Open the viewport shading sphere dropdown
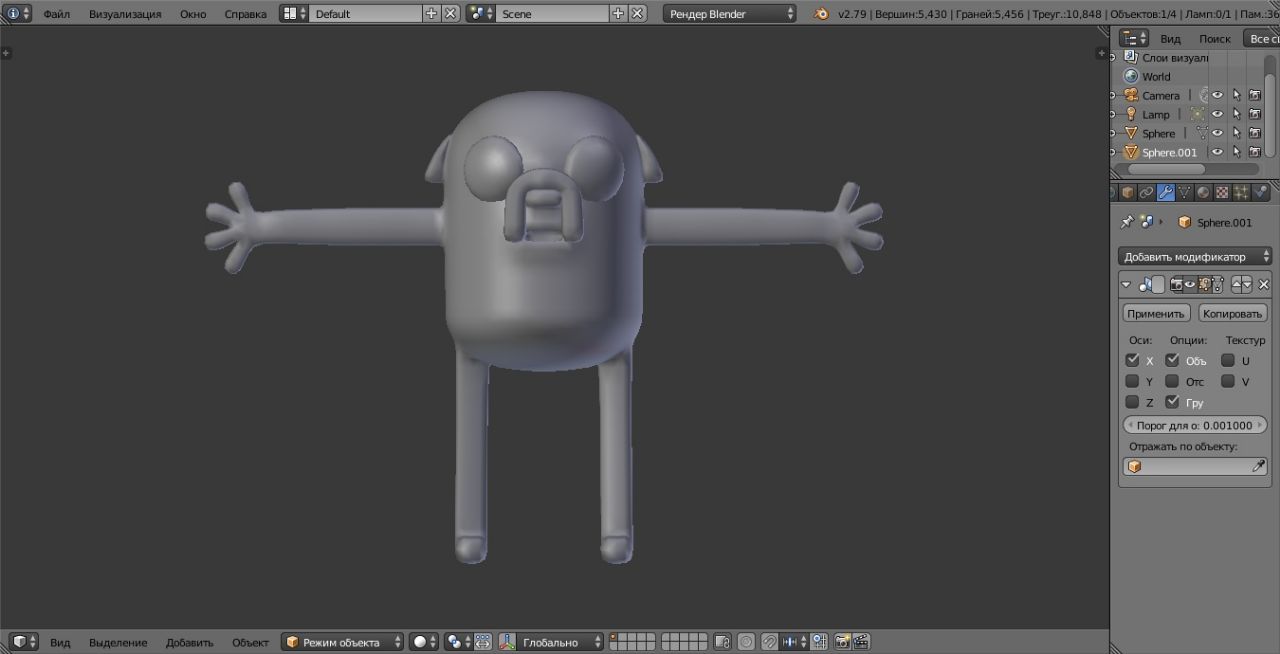The height and width of the screenshot is (654, 1280). pos(424,642)
